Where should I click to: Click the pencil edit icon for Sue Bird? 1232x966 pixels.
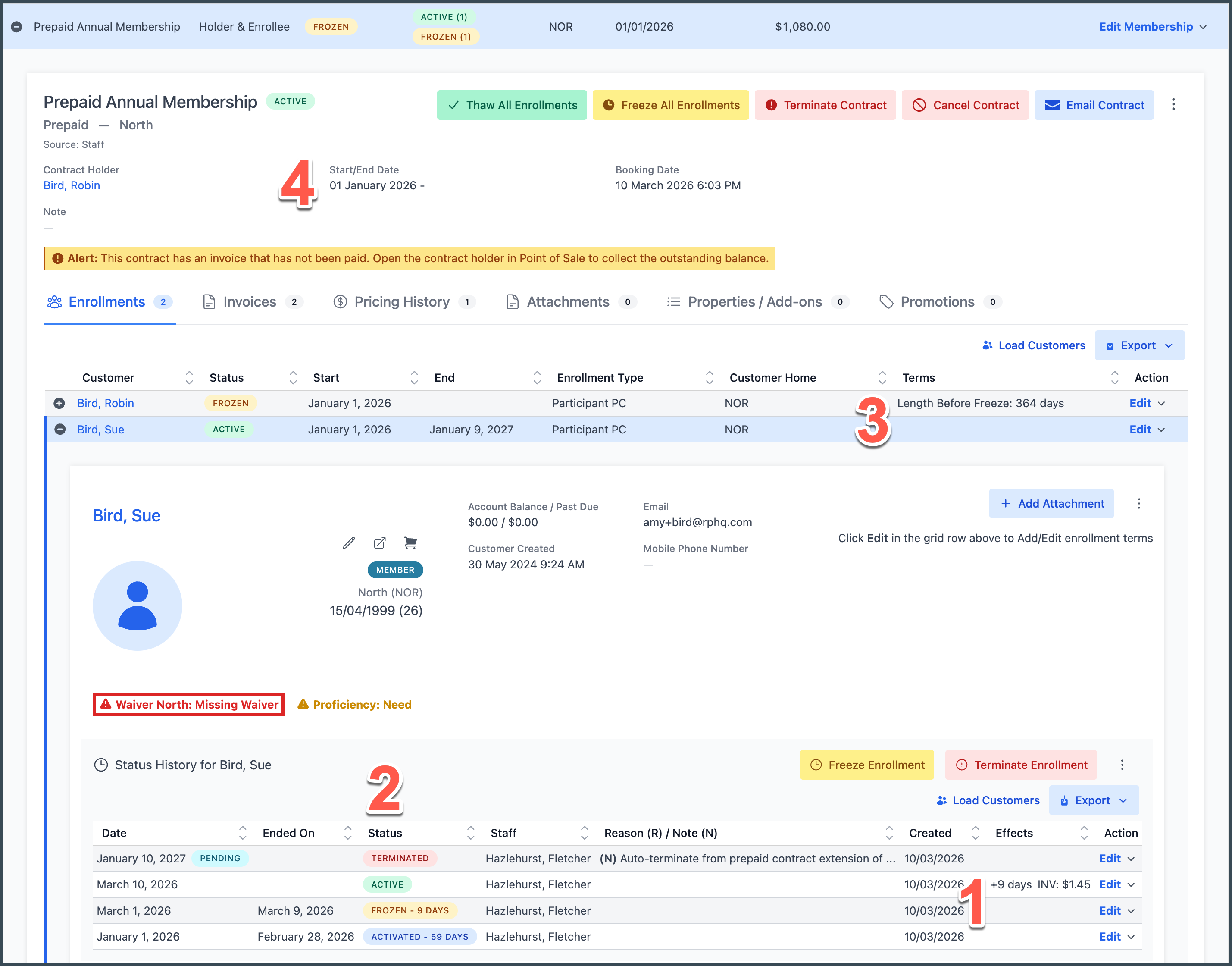tap(349, 543)
